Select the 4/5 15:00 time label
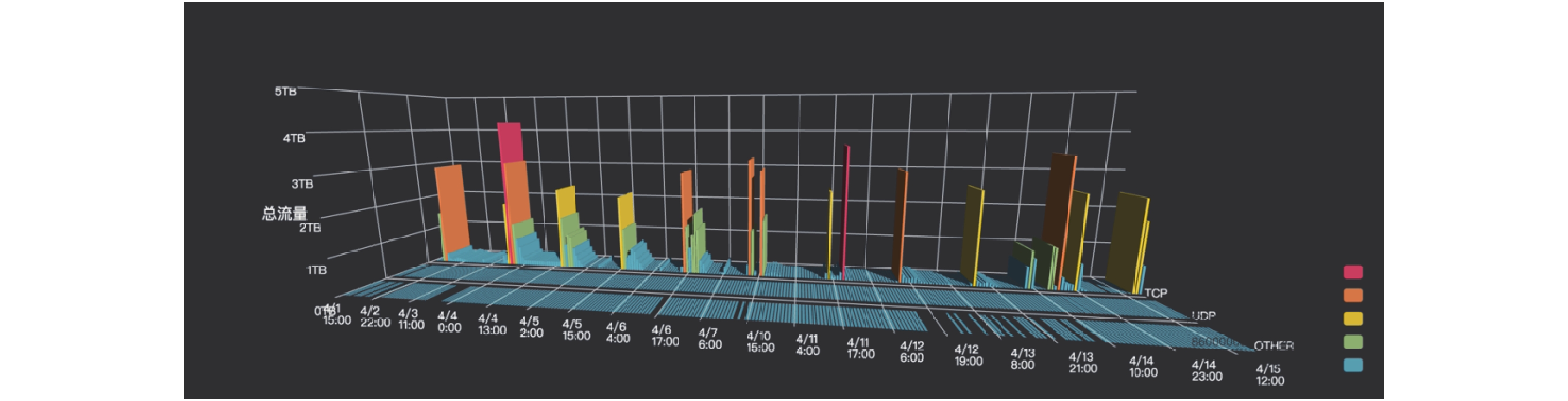1568x401 pixels. pyautogui.click(x=576, y=329)
